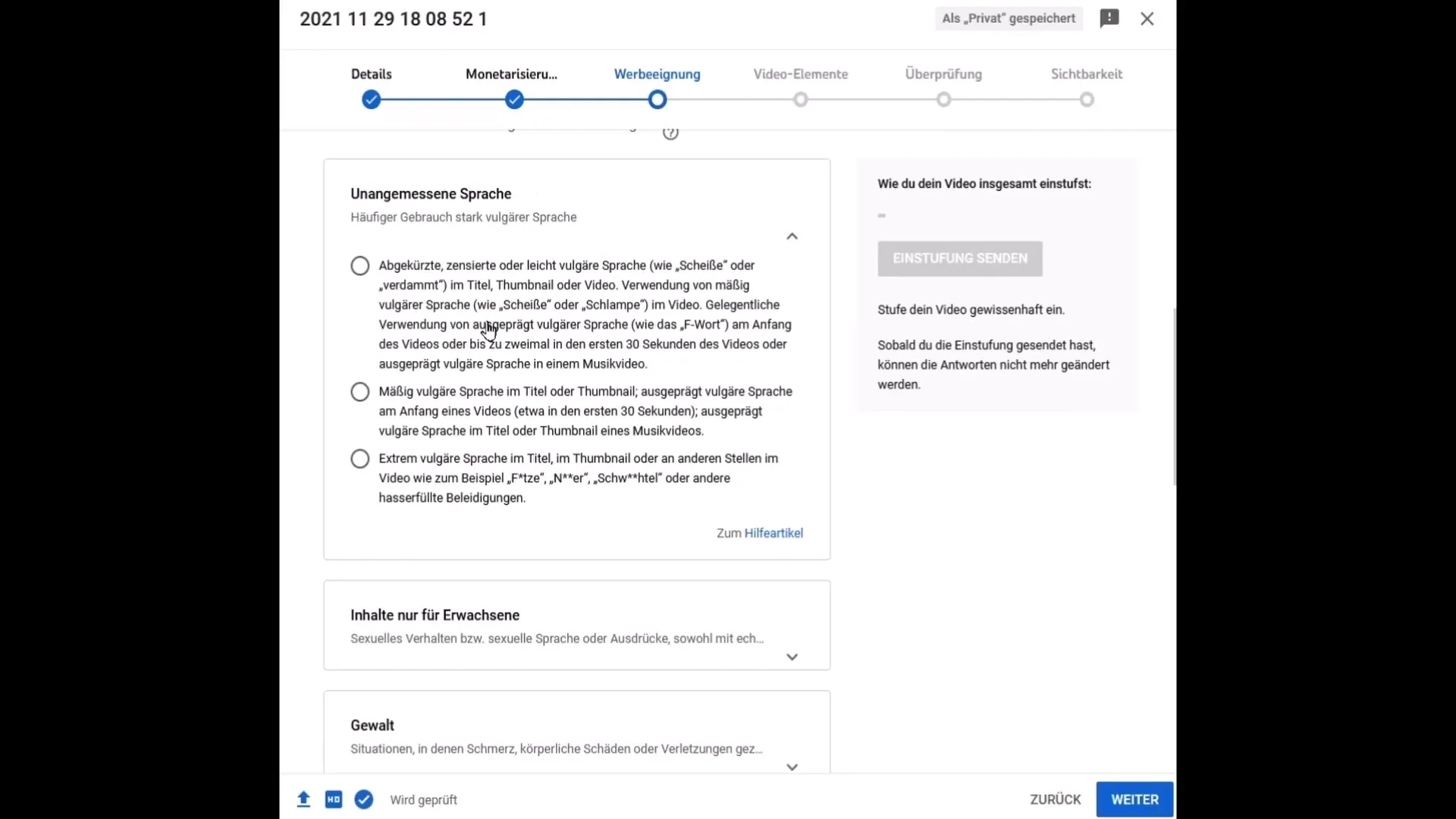Select the Monetarisierung step checkmark circle
This screenshot has height=819, width=1456.
point(514,99)
